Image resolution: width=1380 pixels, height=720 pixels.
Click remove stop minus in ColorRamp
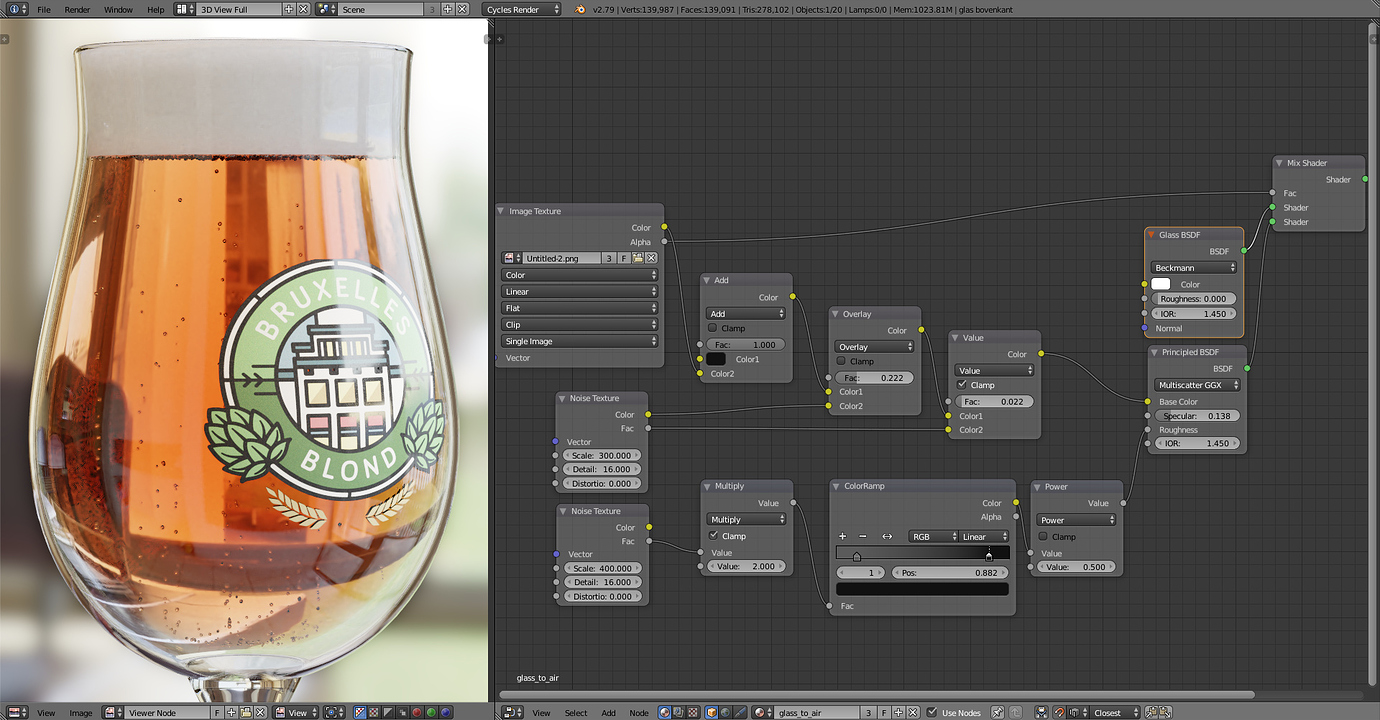[864, 536]
